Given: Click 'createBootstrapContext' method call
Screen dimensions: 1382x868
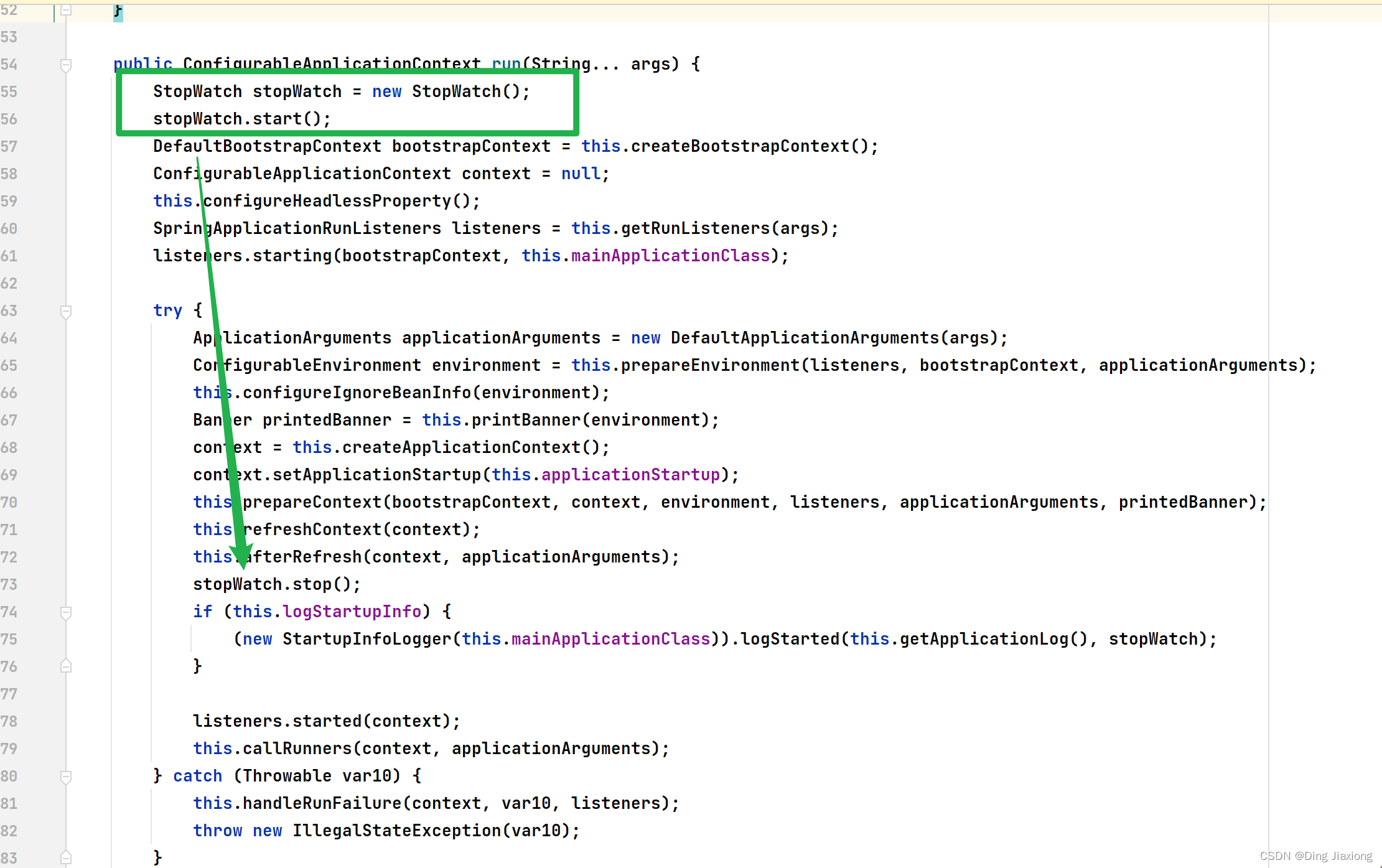Looking at the screenshot, I should coord(740,146).
